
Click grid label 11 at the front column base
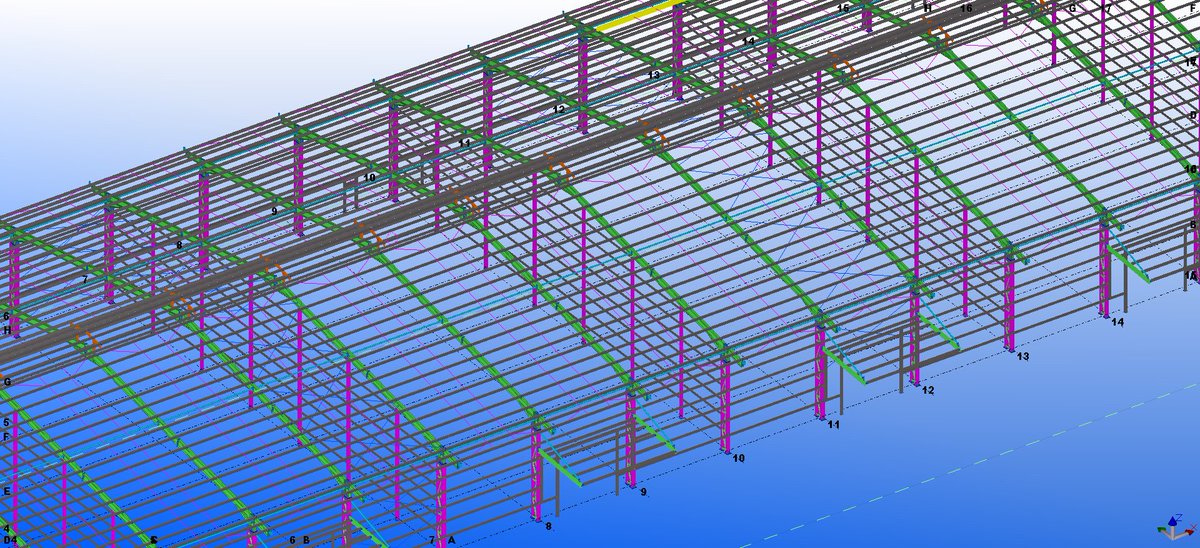833,425
